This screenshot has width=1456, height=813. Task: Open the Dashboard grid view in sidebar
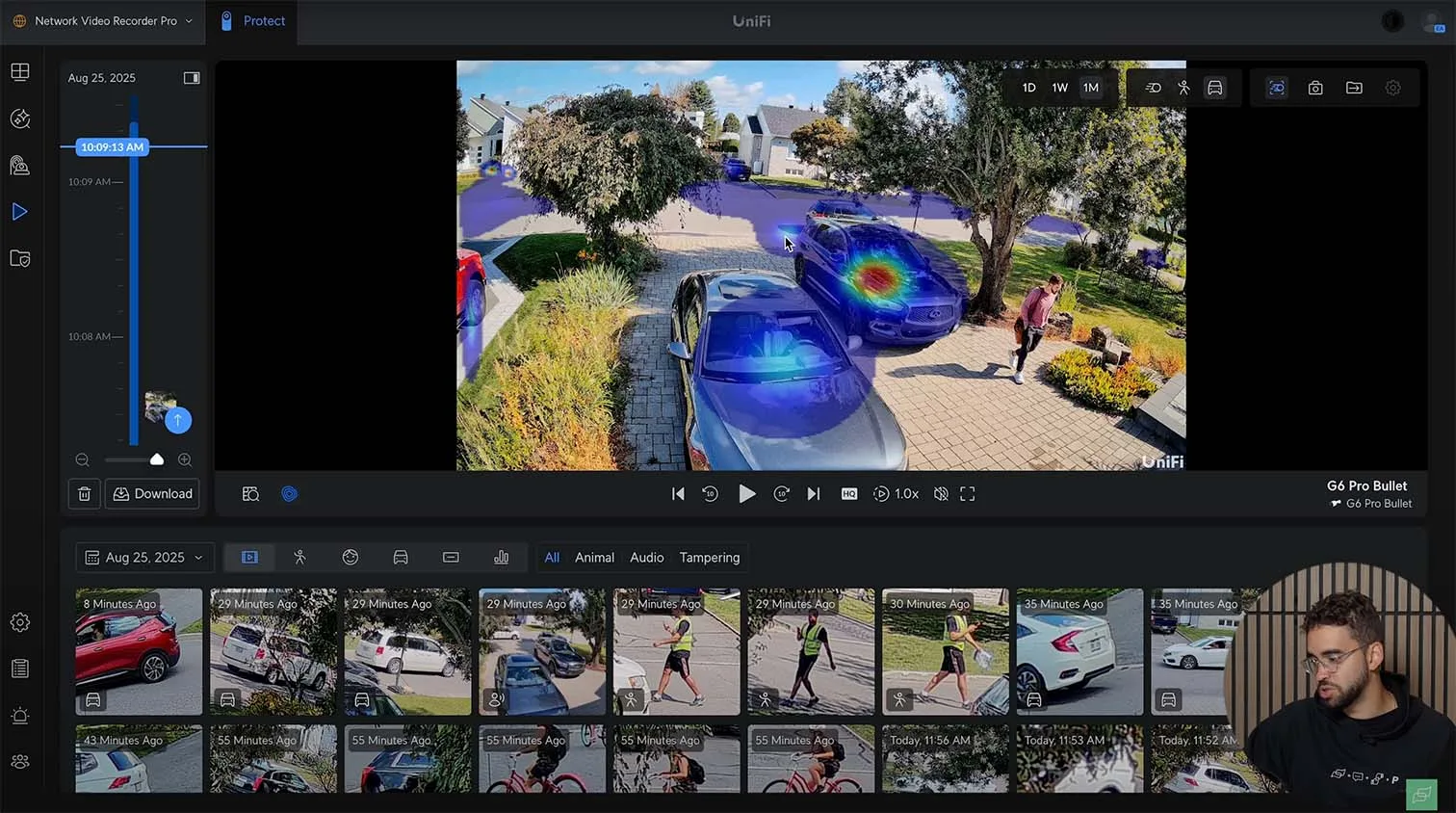(20, 72)
